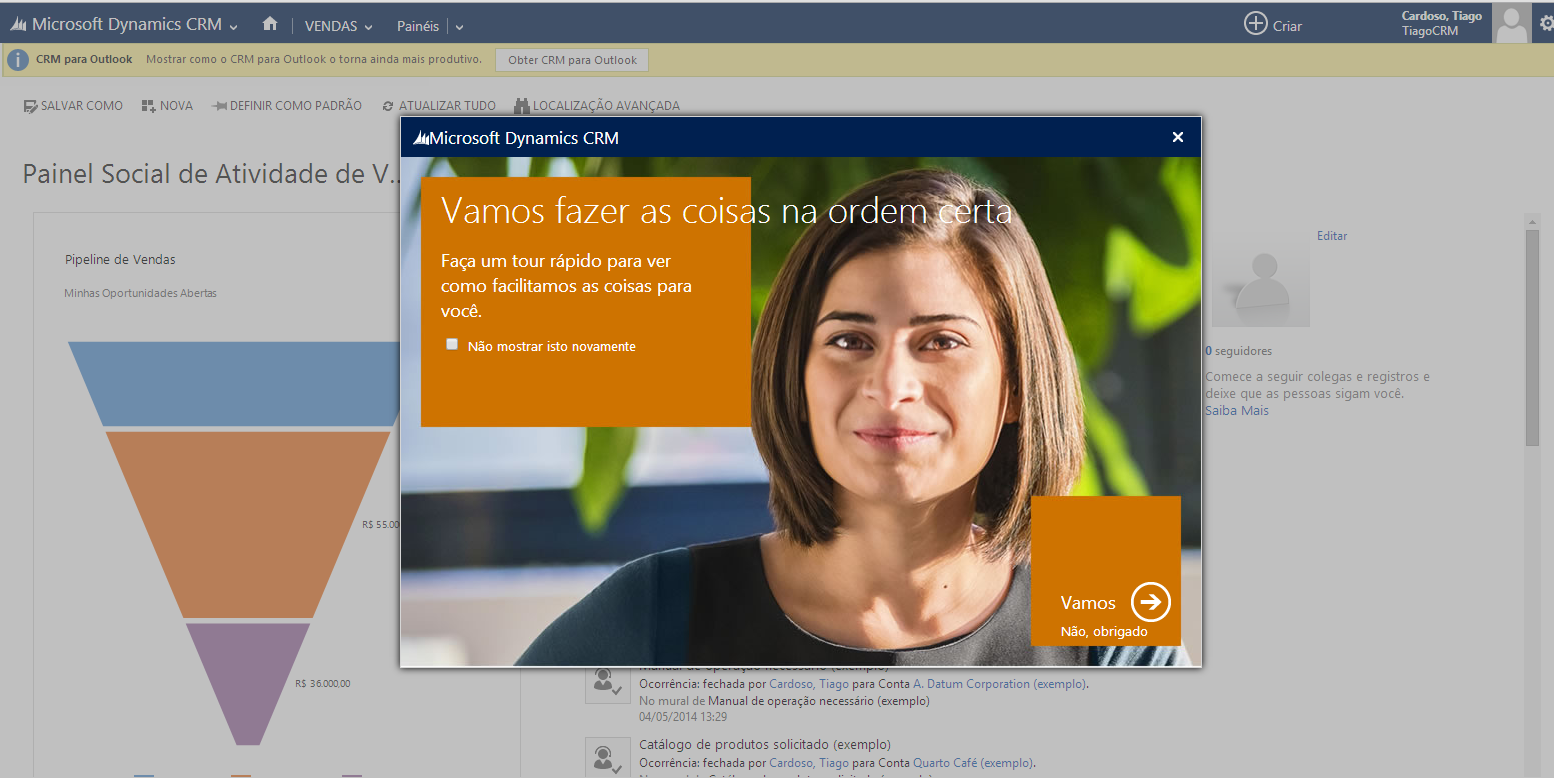The height and width of the screenshot is (778, 1554).
Task: Click DEFINIR COMO PADRÃO command
Action: click(x=287, y=106)
